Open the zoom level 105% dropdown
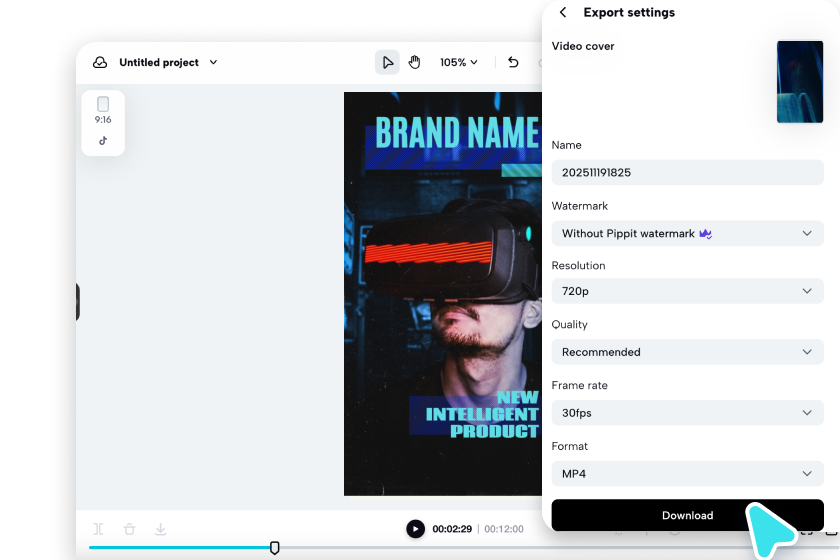The image size is (840, 560). [458, 62]
